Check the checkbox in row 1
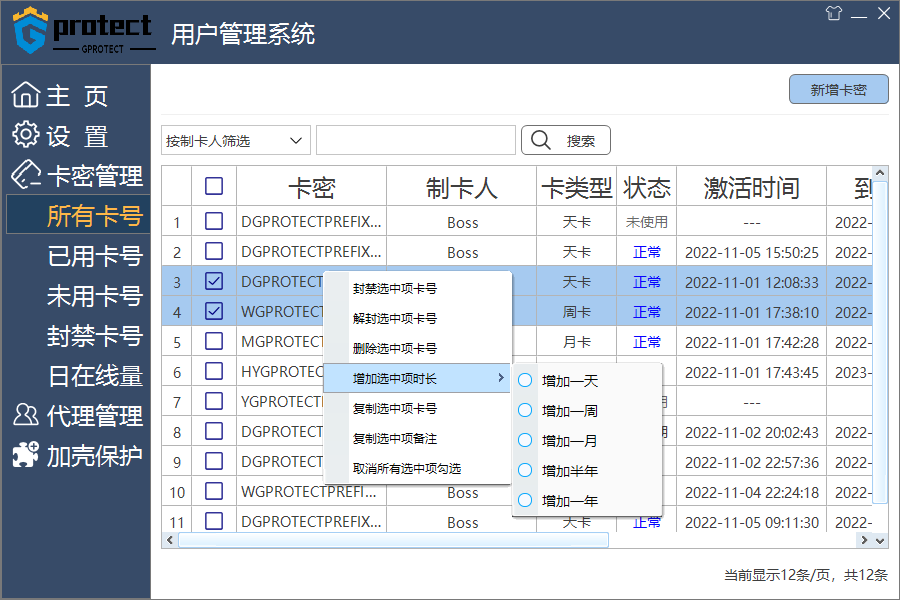Image resolution: width=900 pixels, height=600 pixels. (x=214, y=221)
